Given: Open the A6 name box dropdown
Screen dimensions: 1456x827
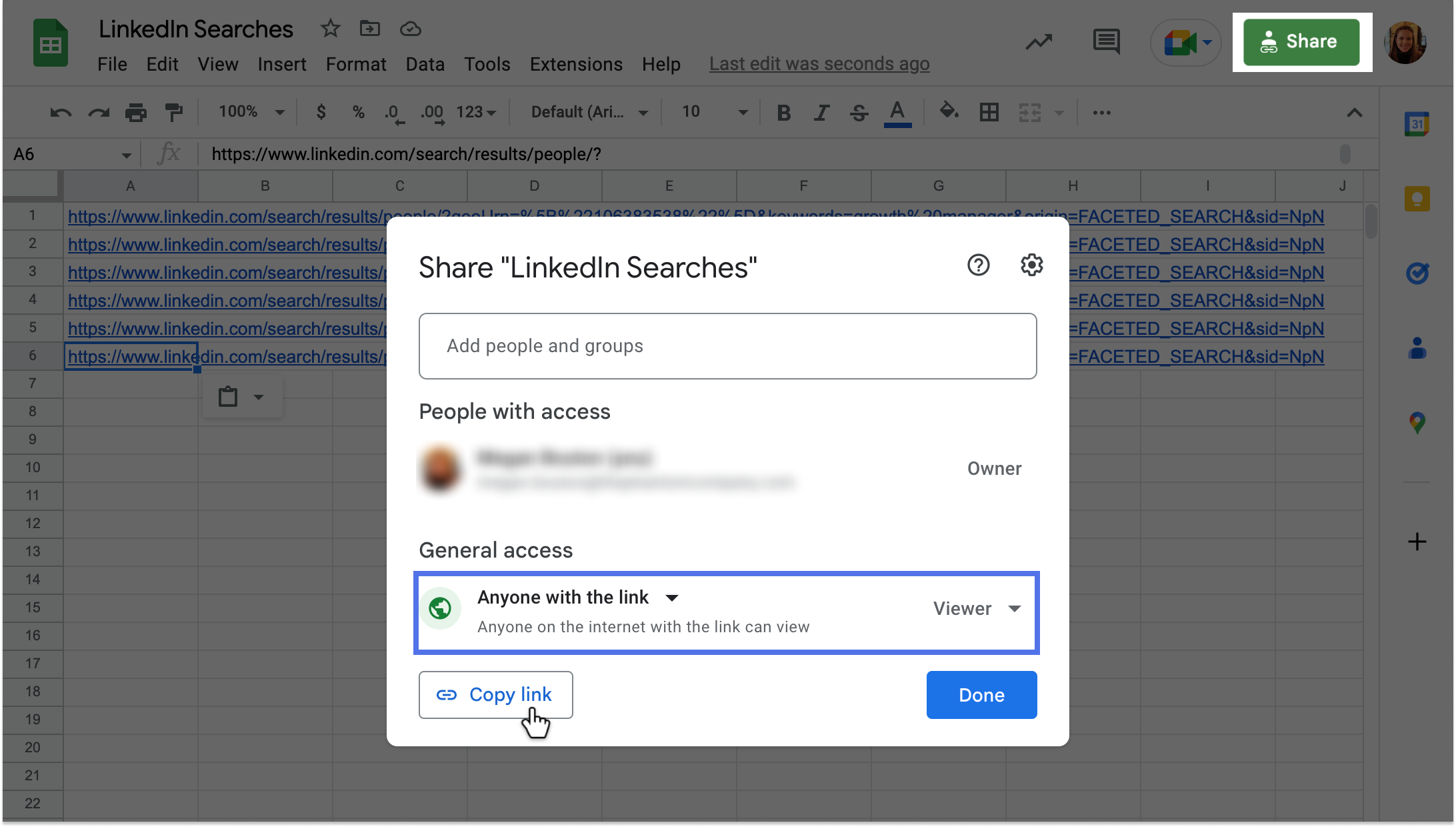Looking at the screenshot, I should [126, 155].
